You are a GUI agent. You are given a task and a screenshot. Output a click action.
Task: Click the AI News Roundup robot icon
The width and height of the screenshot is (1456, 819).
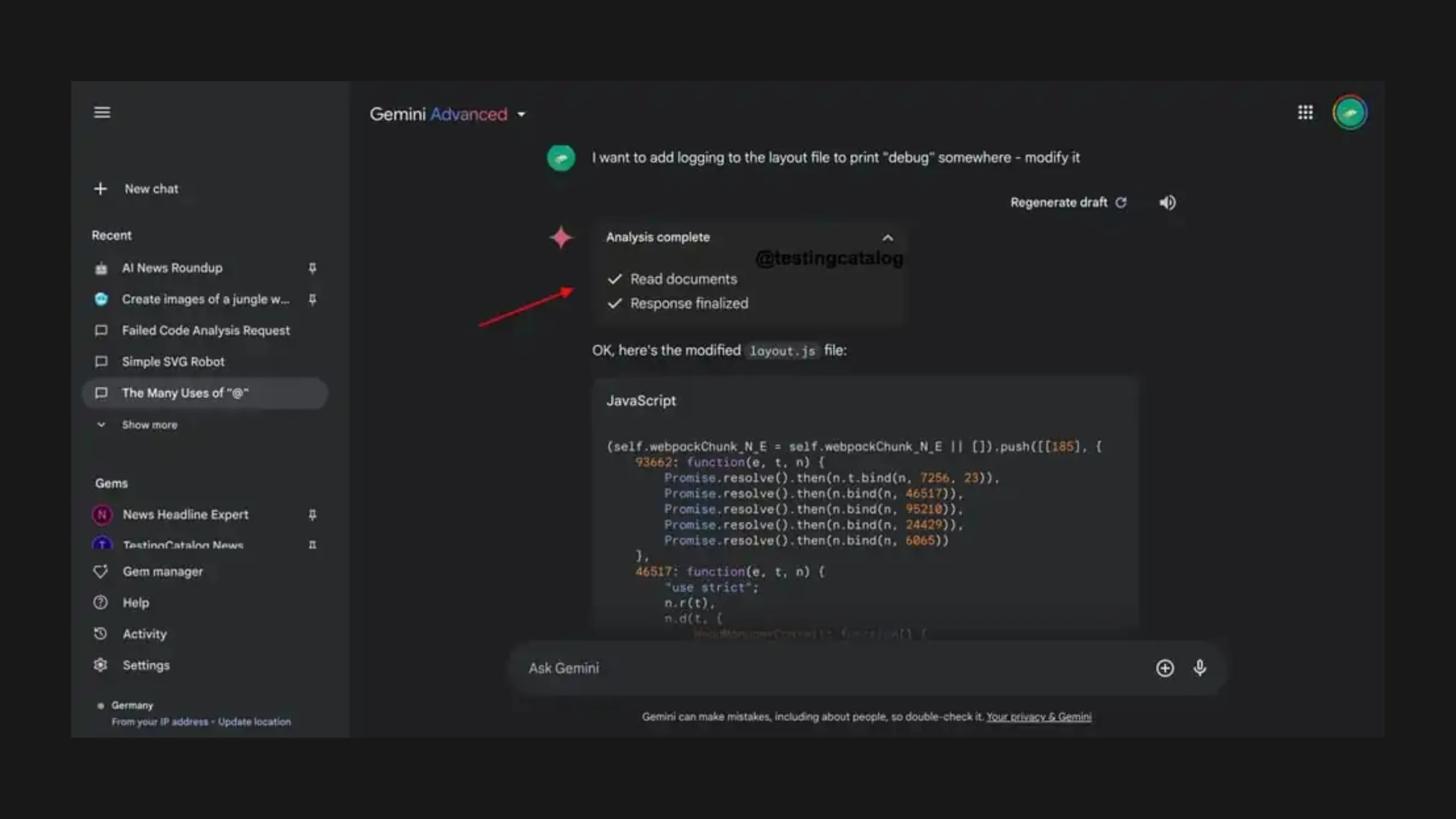101,268
